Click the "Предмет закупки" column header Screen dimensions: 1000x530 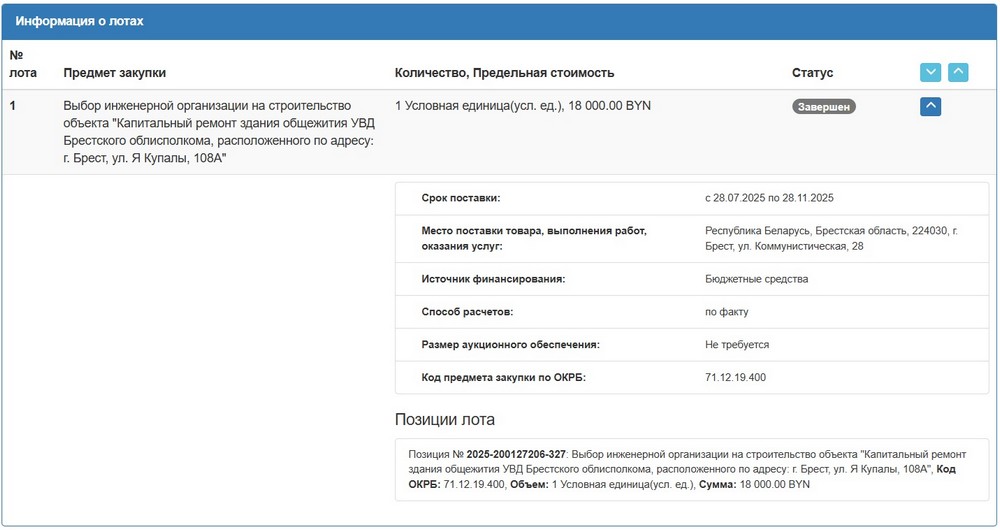coord(115,73)
